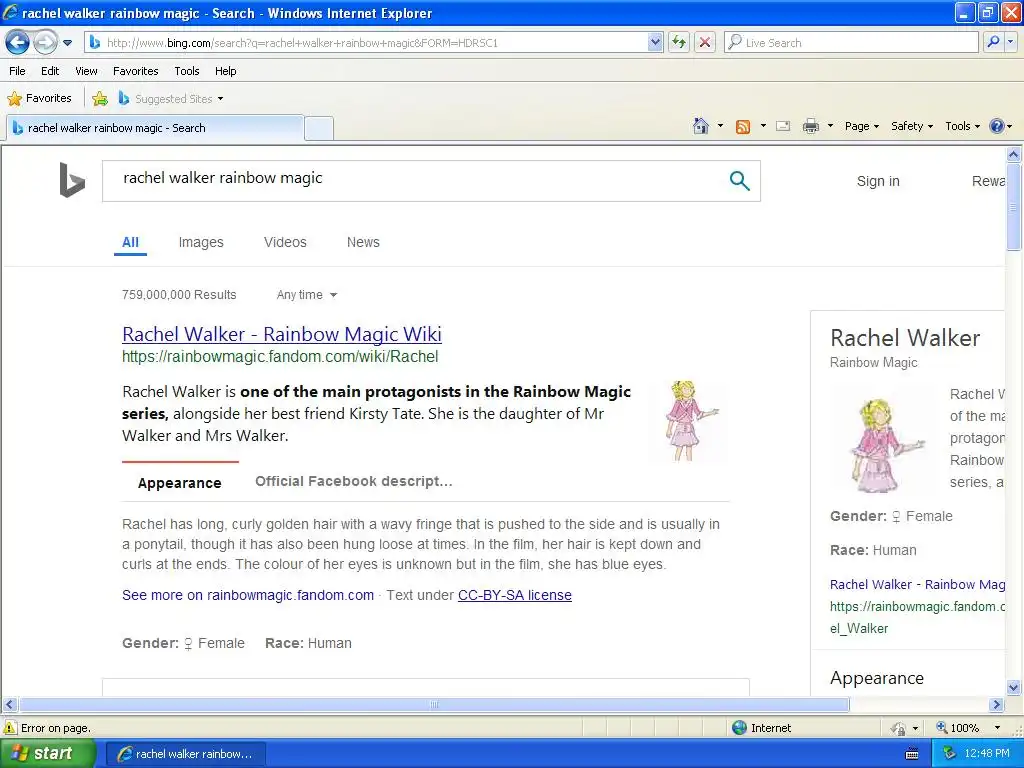1024x768 pixels.
Task: Open sidebar Rachel Walker - Rainbow Mag link
Action: (x=918, y=585)
